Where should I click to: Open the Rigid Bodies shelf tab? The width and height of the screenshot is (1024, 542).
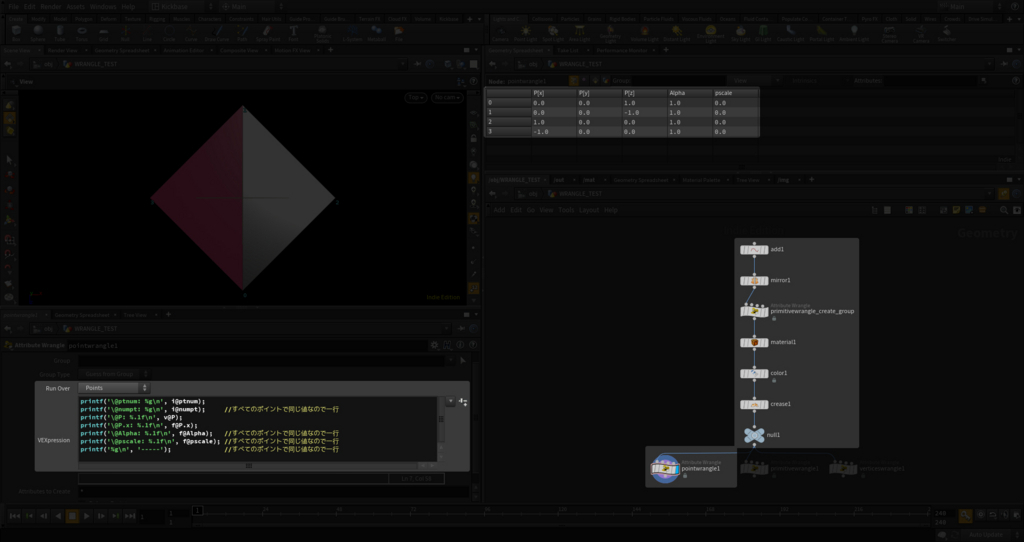622,19
